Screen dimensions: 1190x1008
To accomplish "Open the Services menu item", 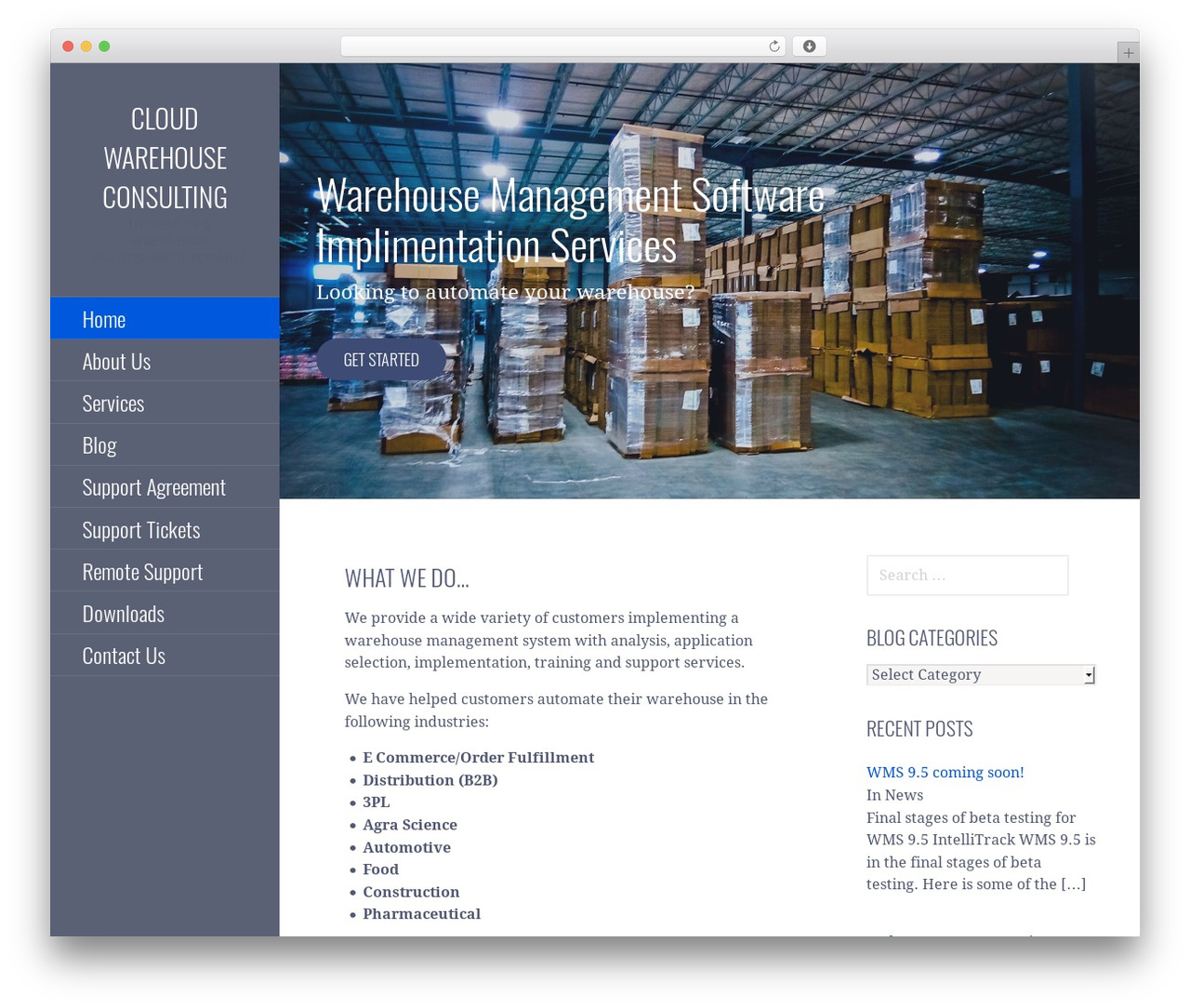I will click(x=165, y=403).
